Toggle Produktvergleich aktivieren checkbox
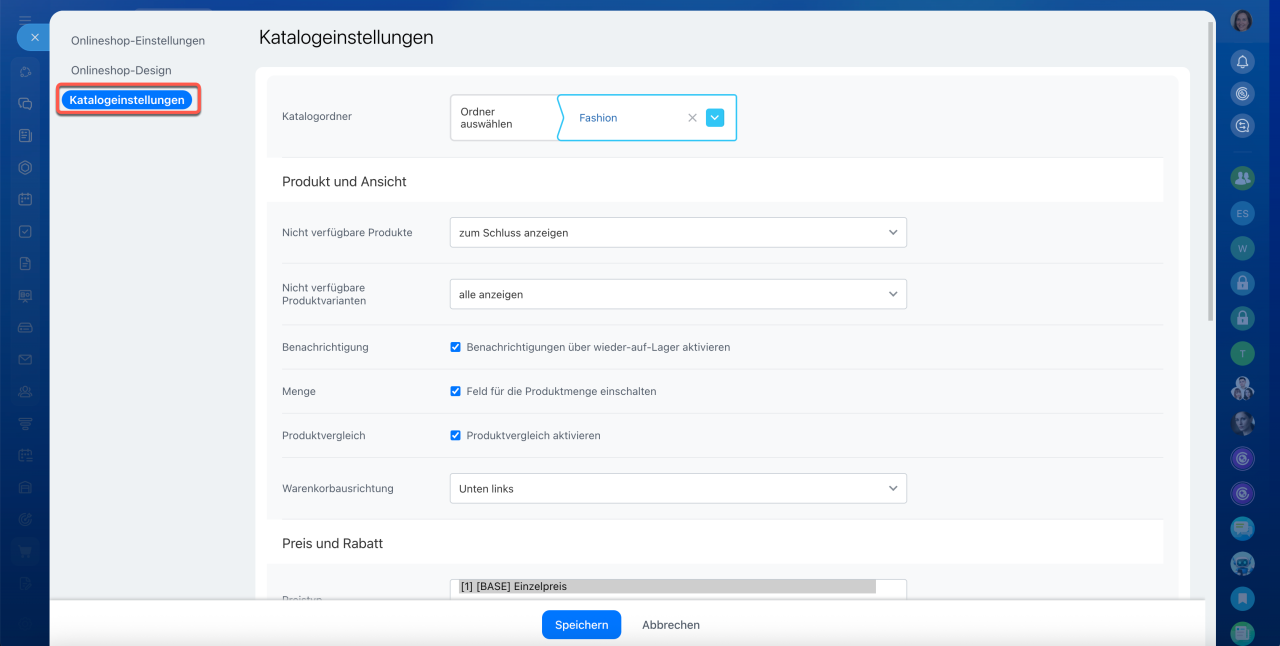This screenshot has height=646, width=1280. point(456,435)
